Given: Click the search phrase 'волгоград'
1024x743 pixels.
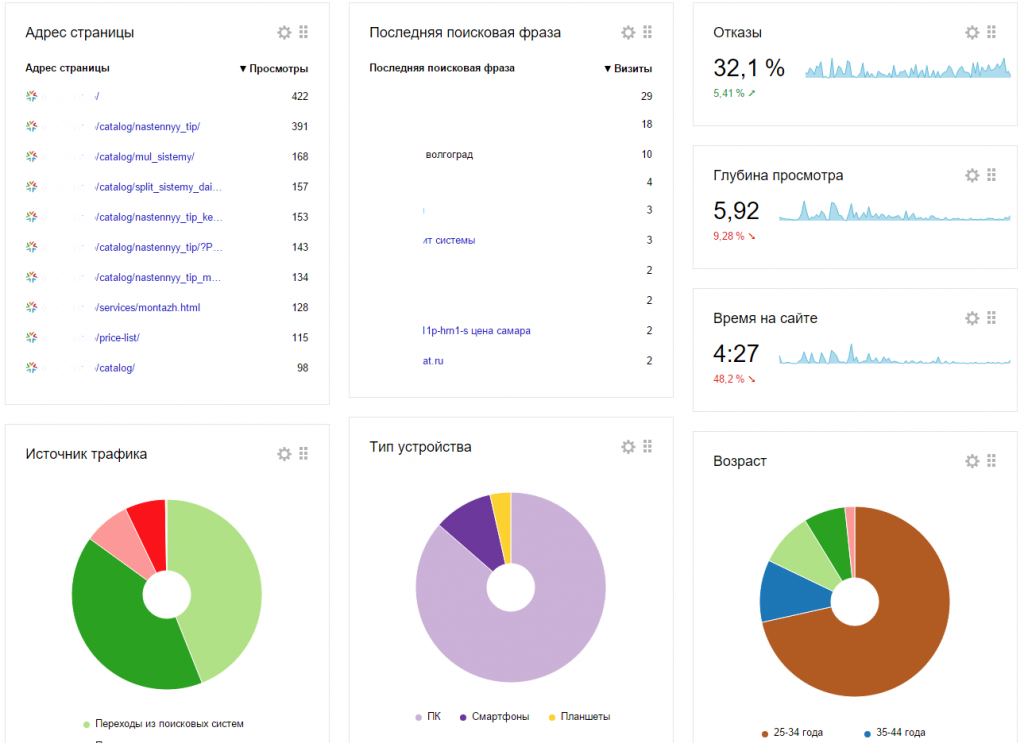Looking at the screenshot, I should click(x=449, y=155).
